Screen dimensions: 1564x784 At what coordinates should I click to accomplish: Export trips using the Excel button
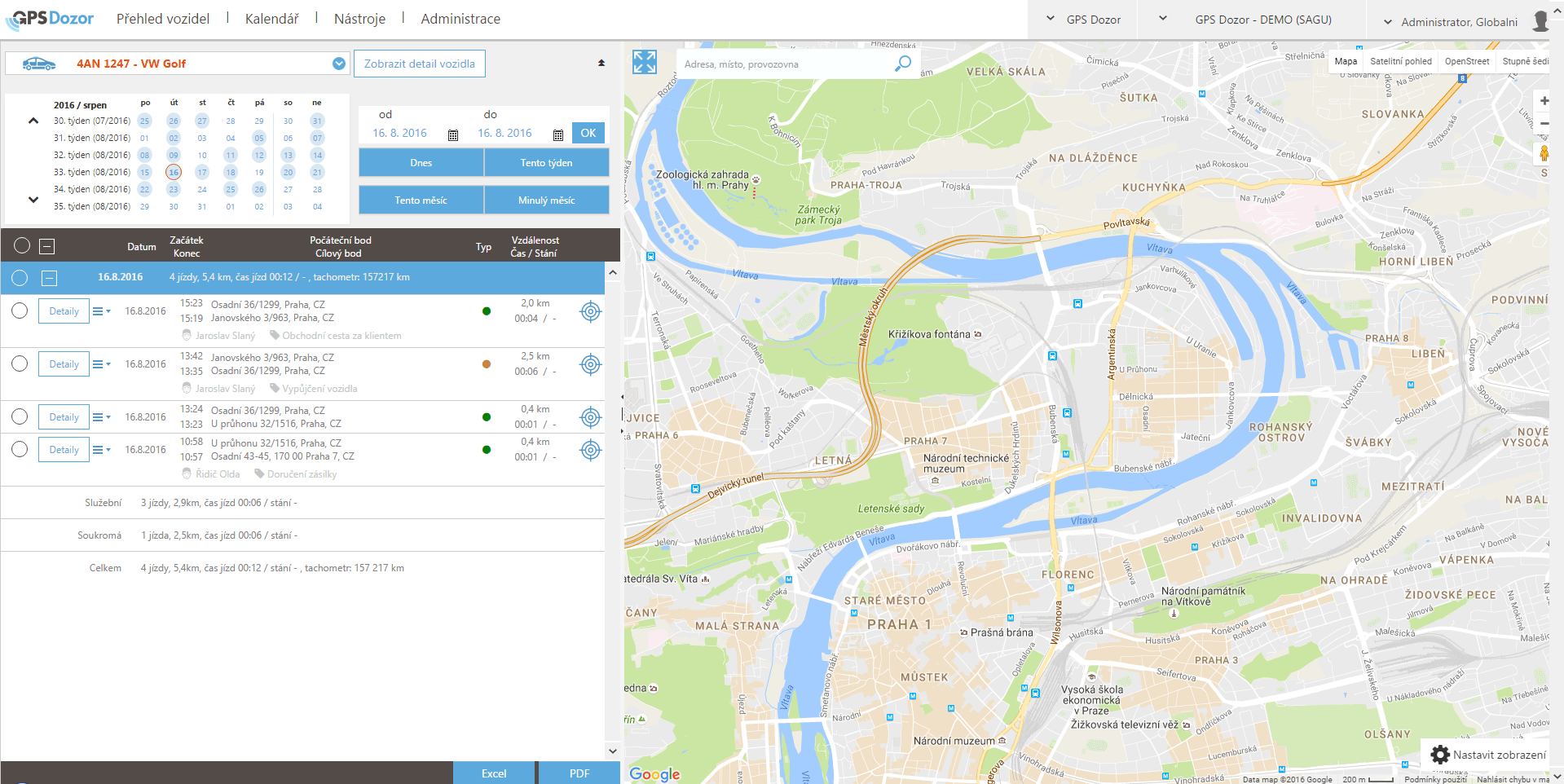[493, 773]
